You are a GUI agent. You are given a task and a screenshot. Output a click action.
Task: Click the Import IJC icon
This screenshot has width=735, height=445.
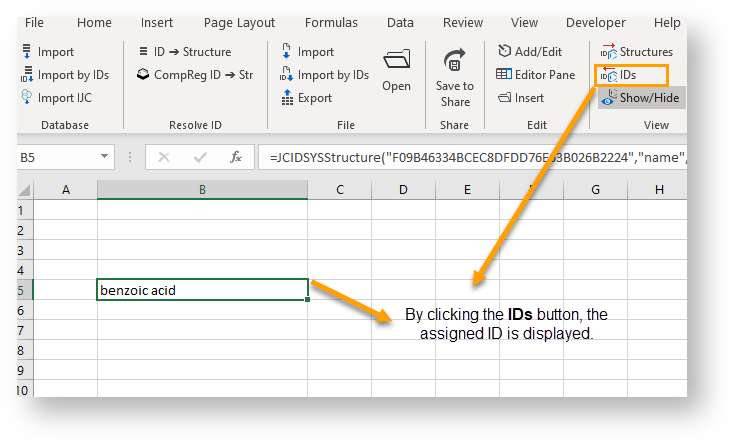(x=27, y=97)
